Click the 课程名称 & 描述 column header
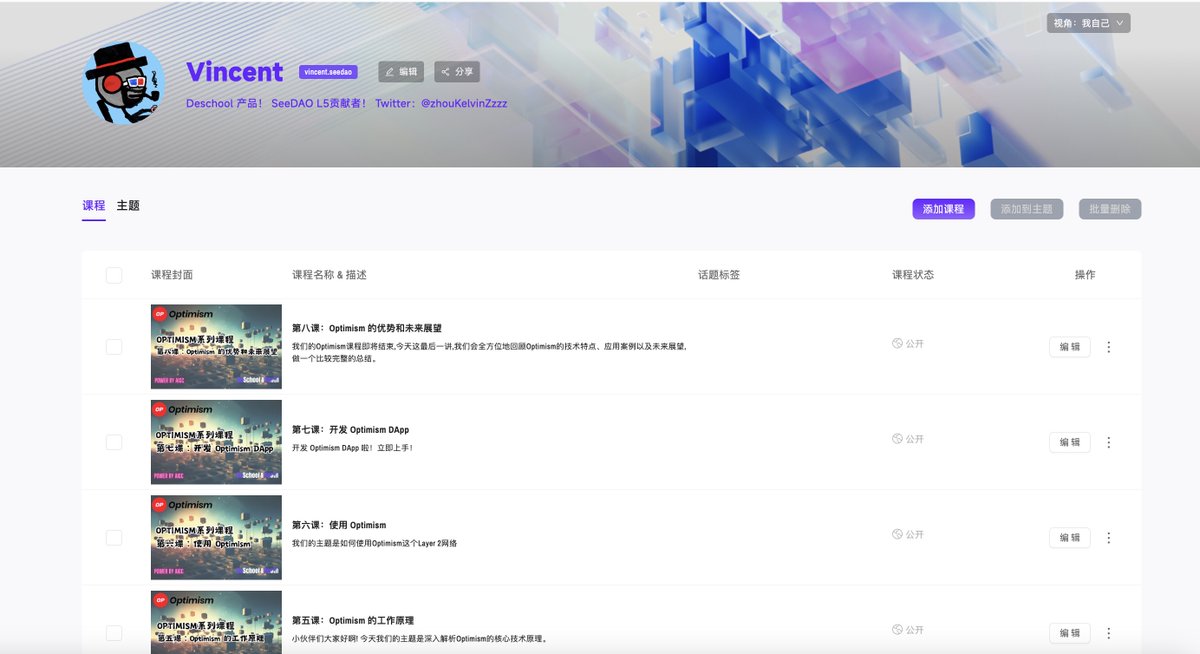The width and height of the screenshot is (1200, 654). pos(329,275)
